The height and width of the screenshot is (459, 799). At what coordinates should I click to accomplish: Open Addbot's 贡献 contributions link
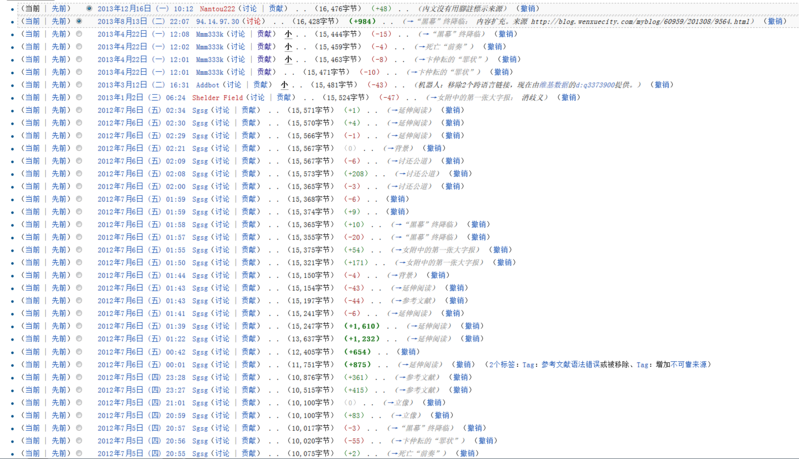(262, 85)
